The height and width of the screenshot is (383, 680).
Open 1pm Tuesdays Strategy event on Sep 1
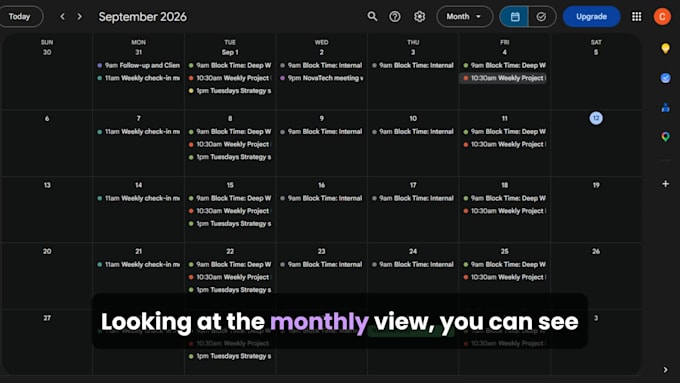(230, 91)
